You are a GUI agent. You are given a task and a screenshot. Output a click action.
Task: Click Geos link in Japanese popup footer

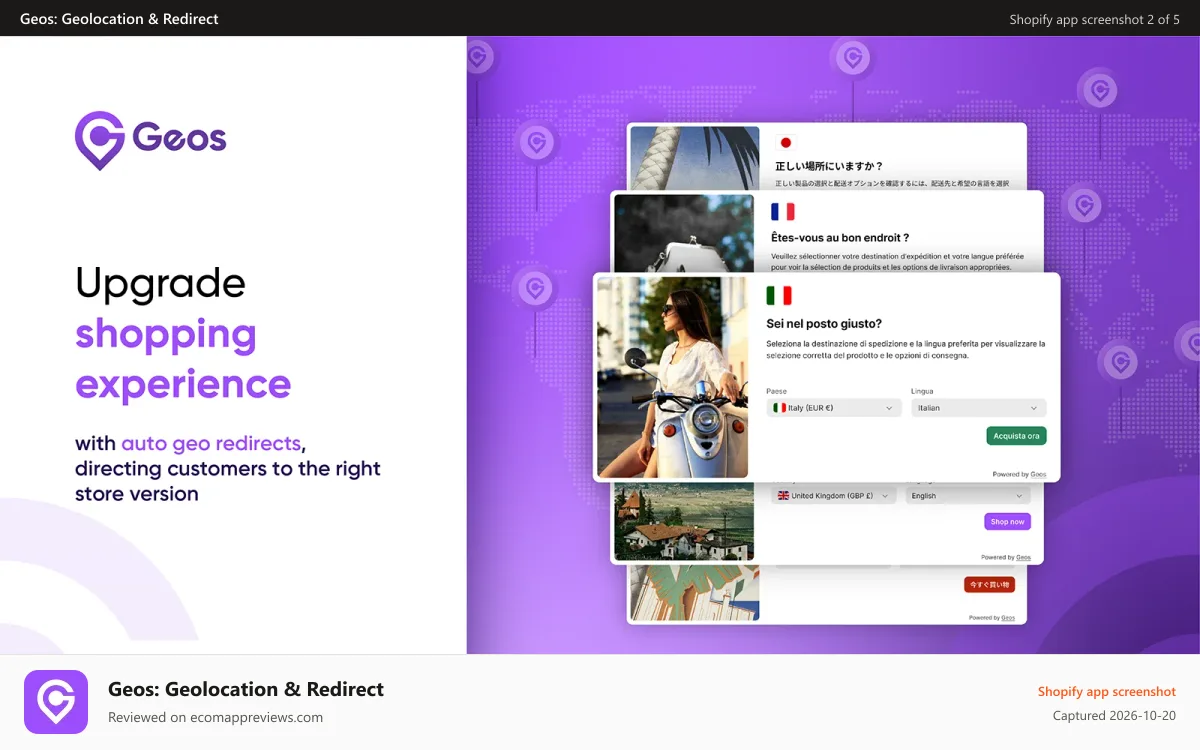(1008, 618)
